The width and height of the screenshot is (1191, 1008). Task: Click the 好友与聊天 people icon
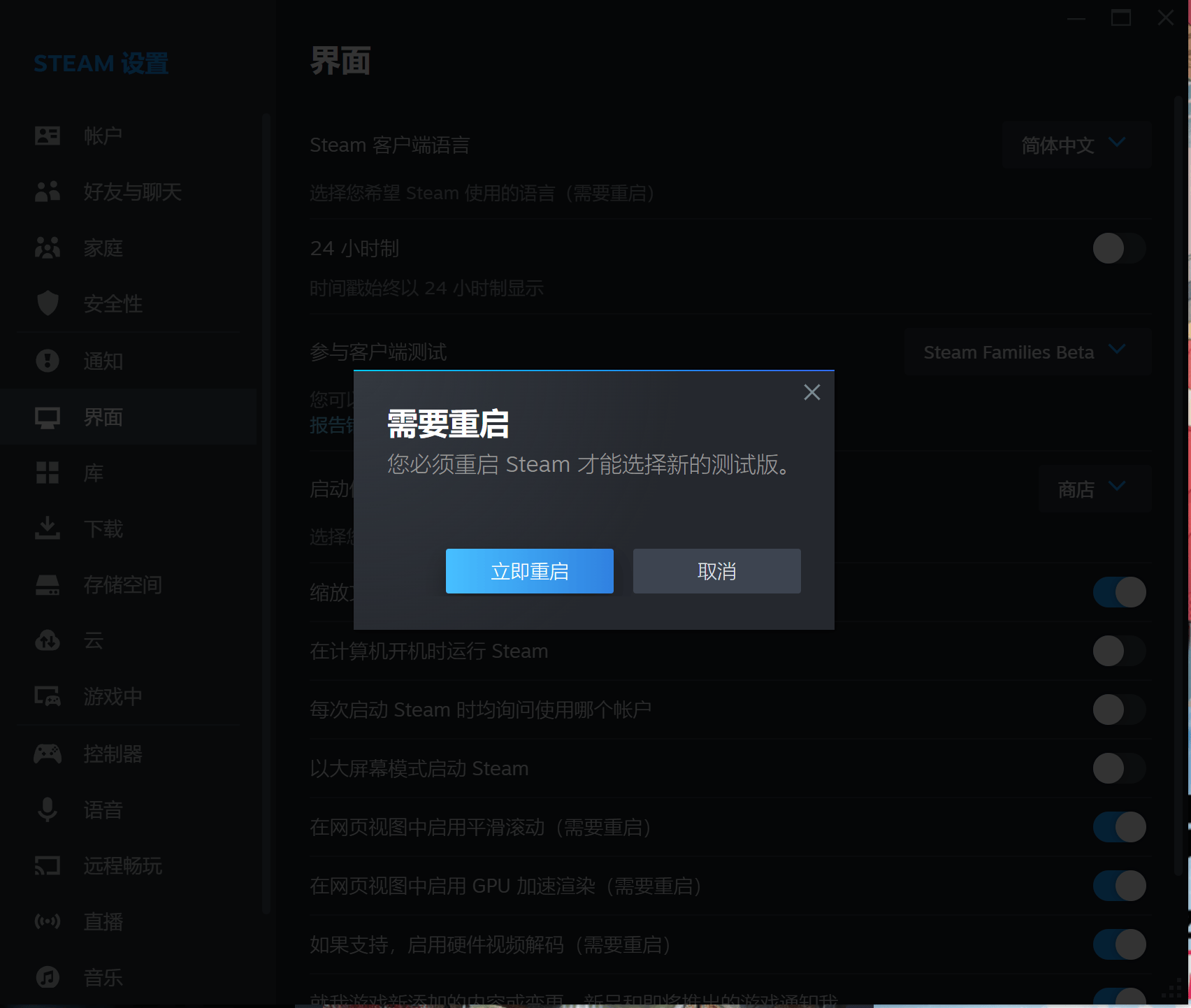point(48,192)
